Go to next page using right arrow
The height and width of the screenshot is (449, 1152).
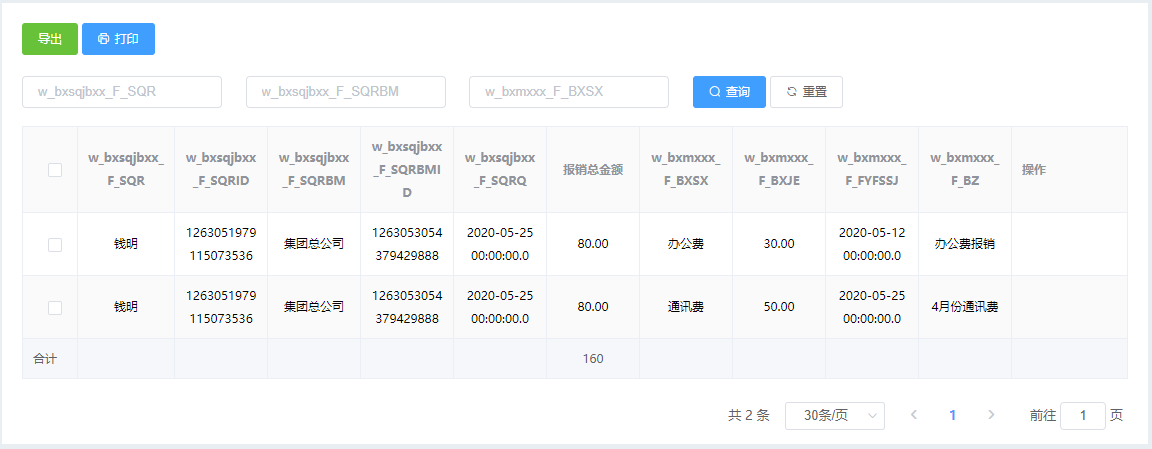[991, 415]
